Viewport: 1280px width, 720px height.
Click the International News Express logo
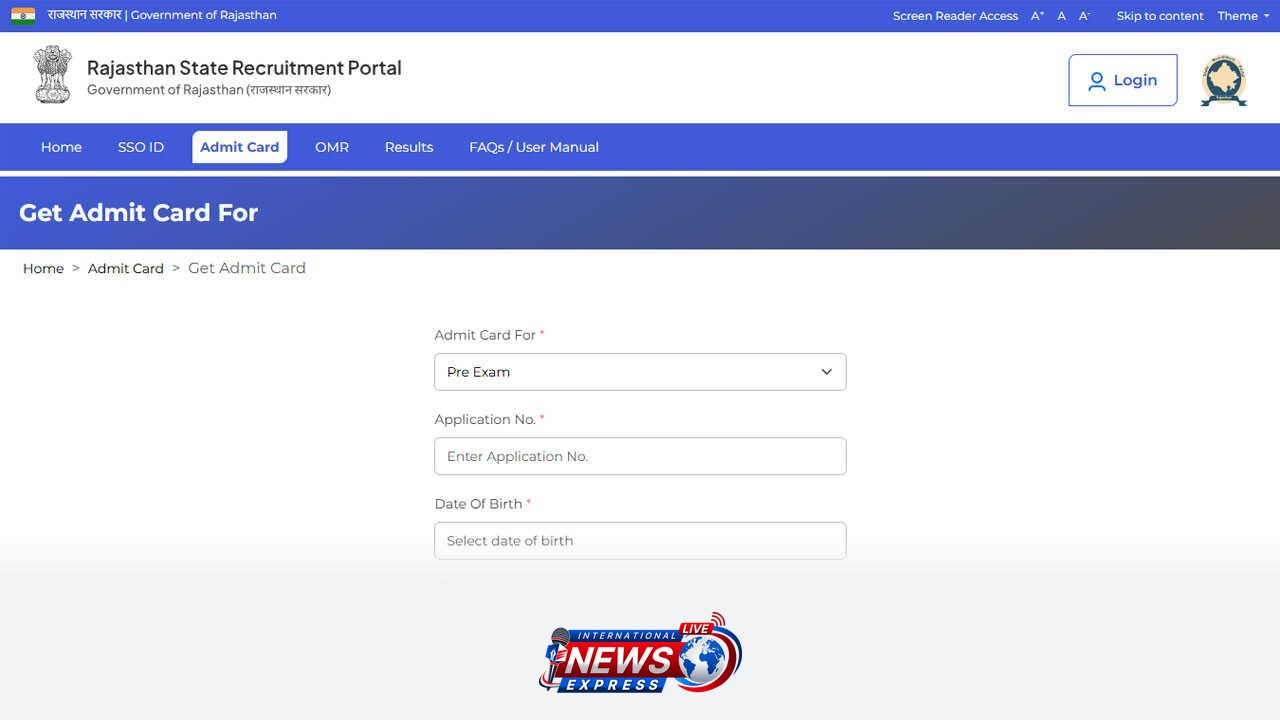click(640, 652)
